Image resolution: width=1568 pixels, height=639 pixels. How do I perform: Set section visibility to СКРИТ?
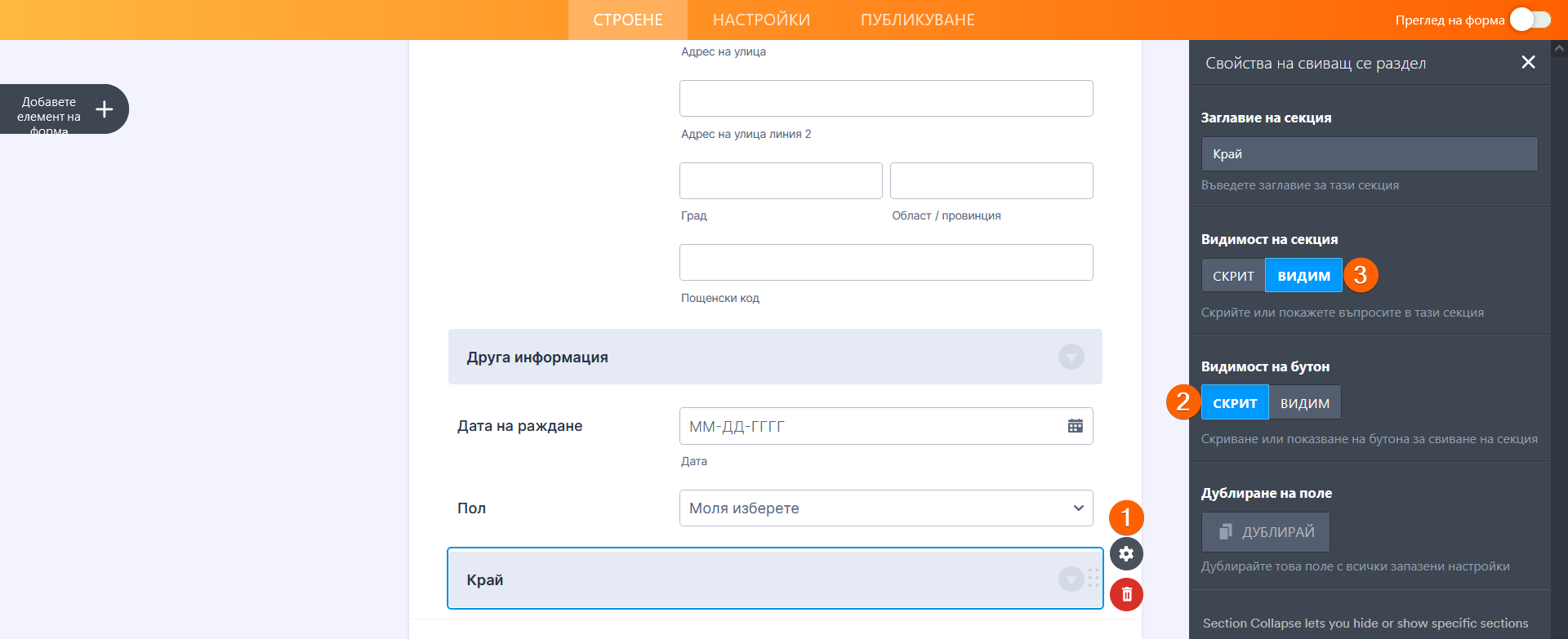(x=1233, y=276)
